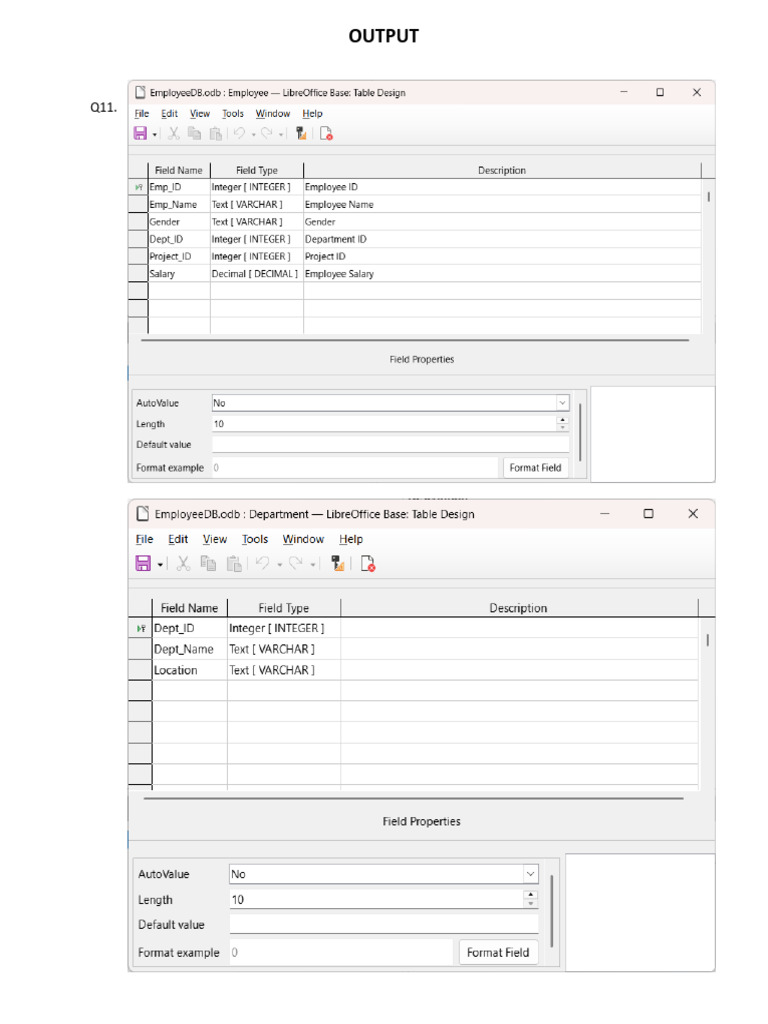Open Index Design in the Employee window

(x=301, y=133)
